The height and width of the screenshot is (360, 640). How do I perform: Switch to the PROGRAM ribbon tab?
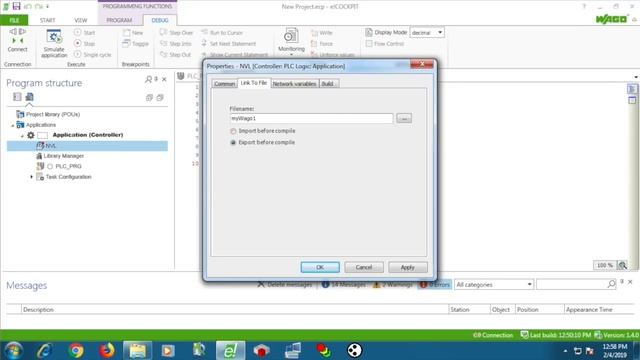coord(119,20)
